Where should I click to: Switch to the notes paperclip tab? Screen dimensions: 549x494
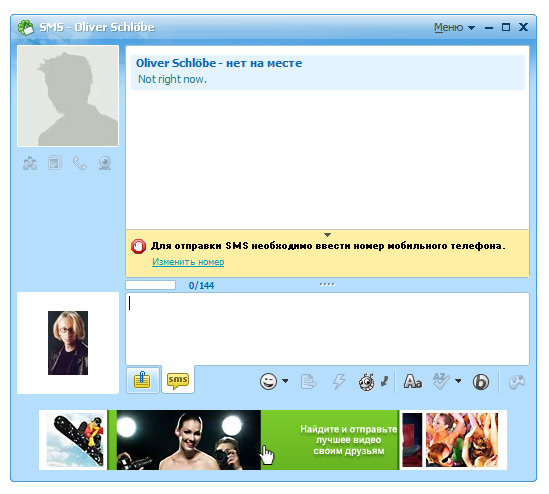(x=143, y=380)
